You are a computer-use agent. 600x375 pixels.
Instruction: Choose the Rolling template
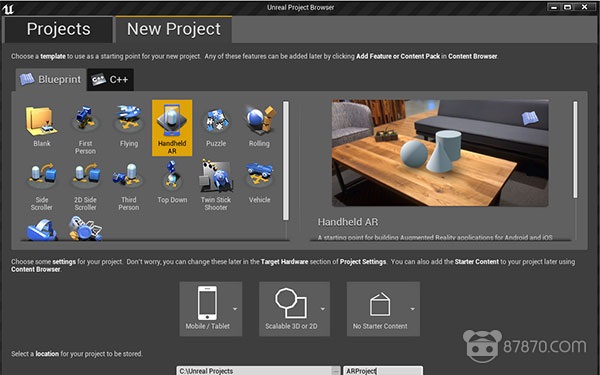(259, 127)
